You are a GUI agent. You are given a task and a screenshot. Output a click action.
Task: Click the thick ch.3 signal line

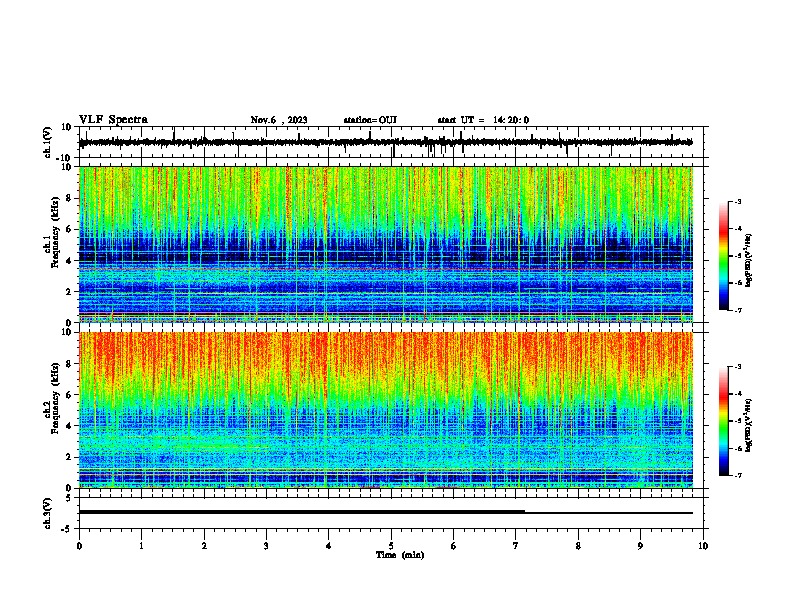302,512
